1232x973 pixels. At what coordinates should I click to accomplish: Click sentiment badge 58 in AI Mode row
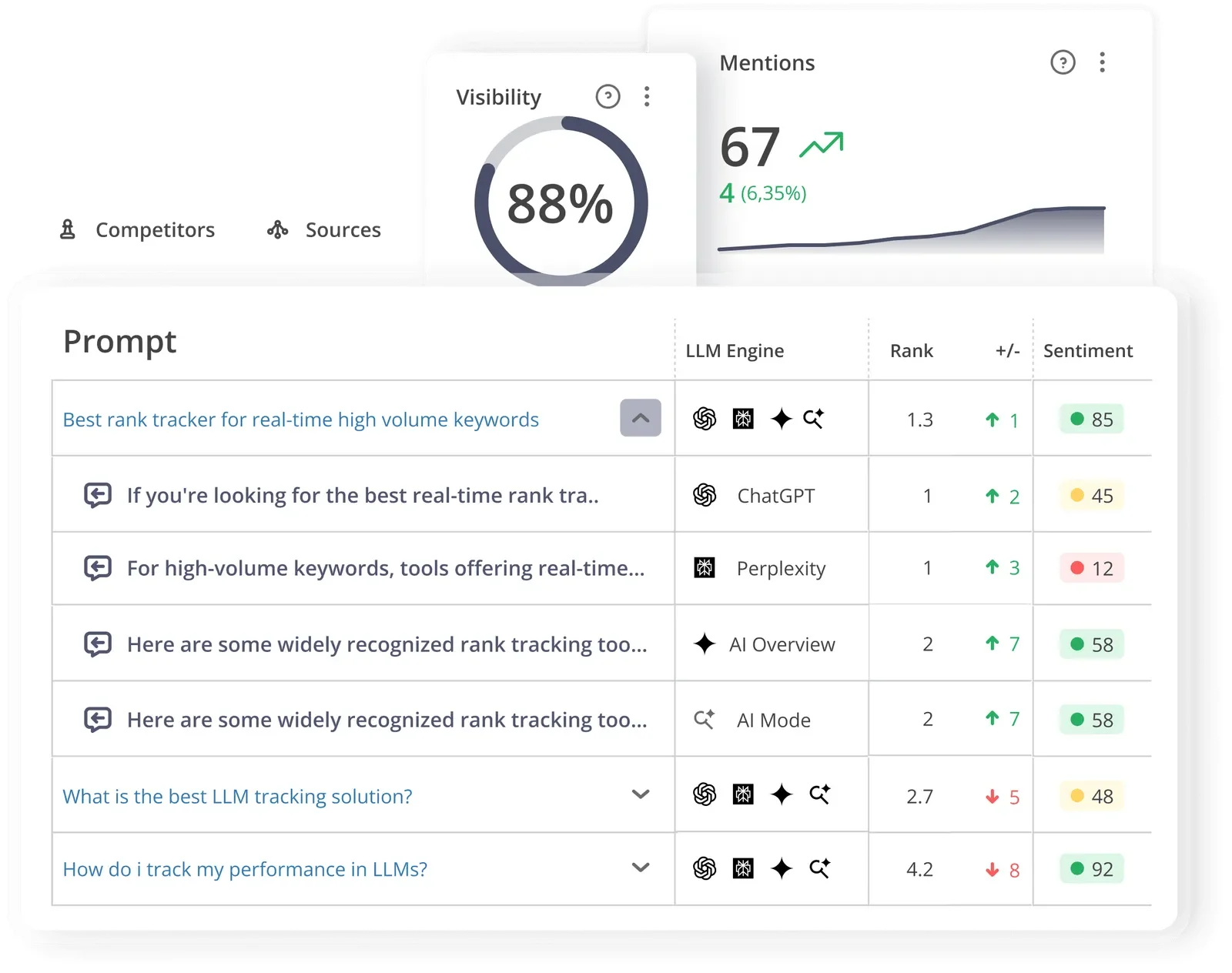1092,720
